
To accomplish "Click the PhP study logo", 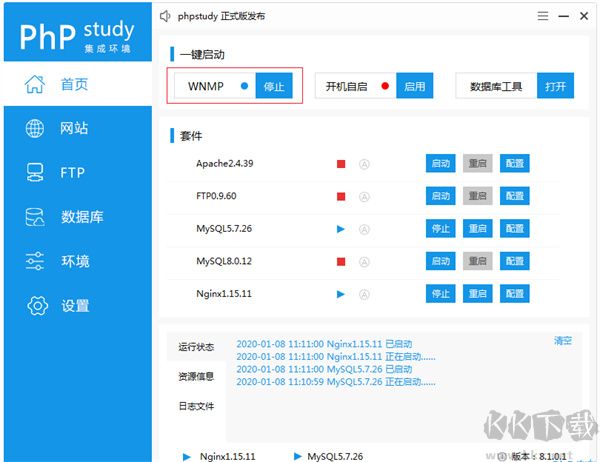I will click(77, 36).
